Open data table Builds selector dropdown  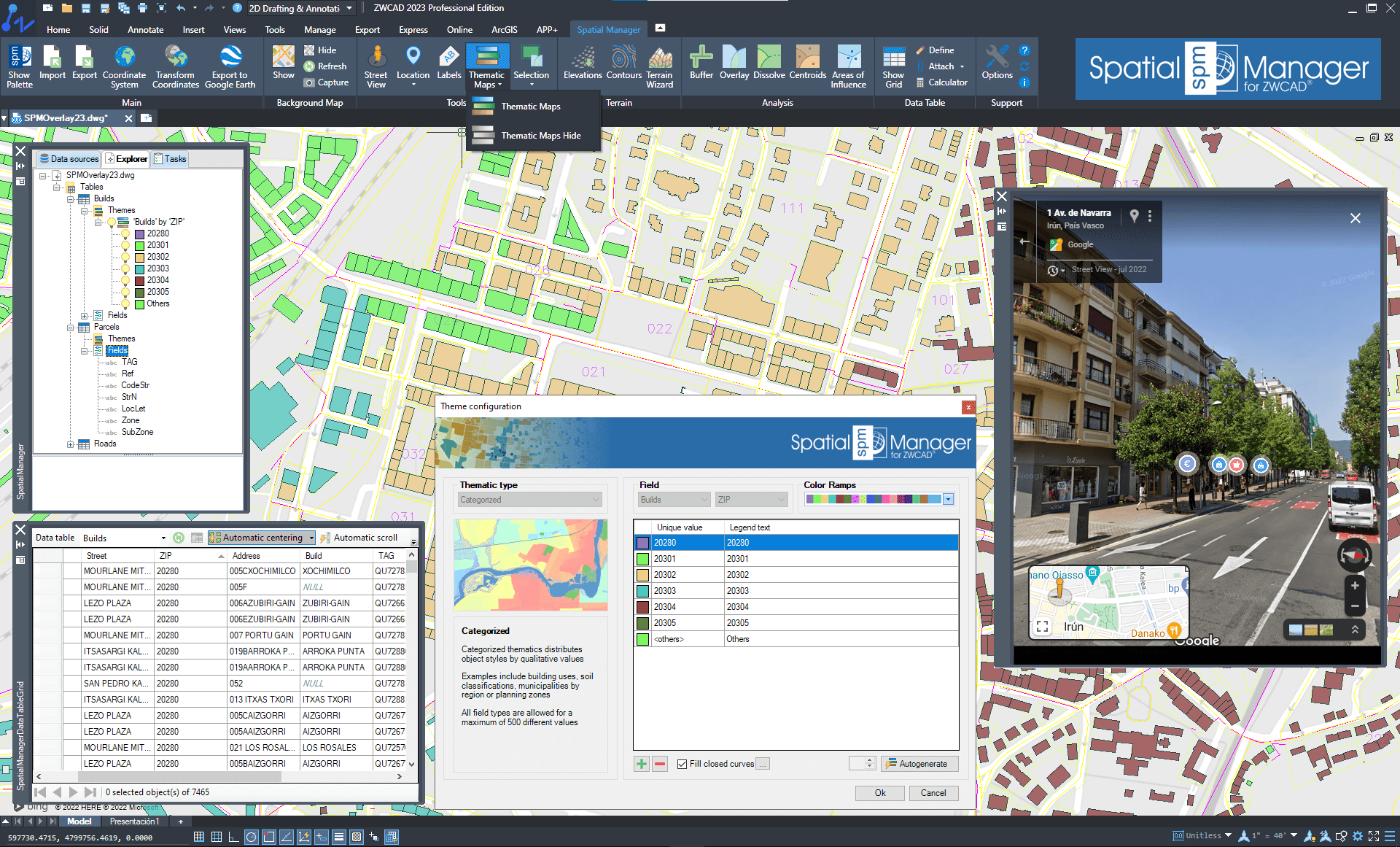163,538
